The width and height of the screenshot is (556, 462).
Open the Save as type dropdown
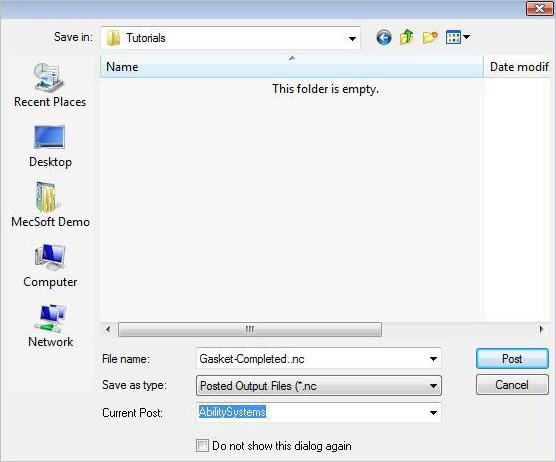coord(318,385)
